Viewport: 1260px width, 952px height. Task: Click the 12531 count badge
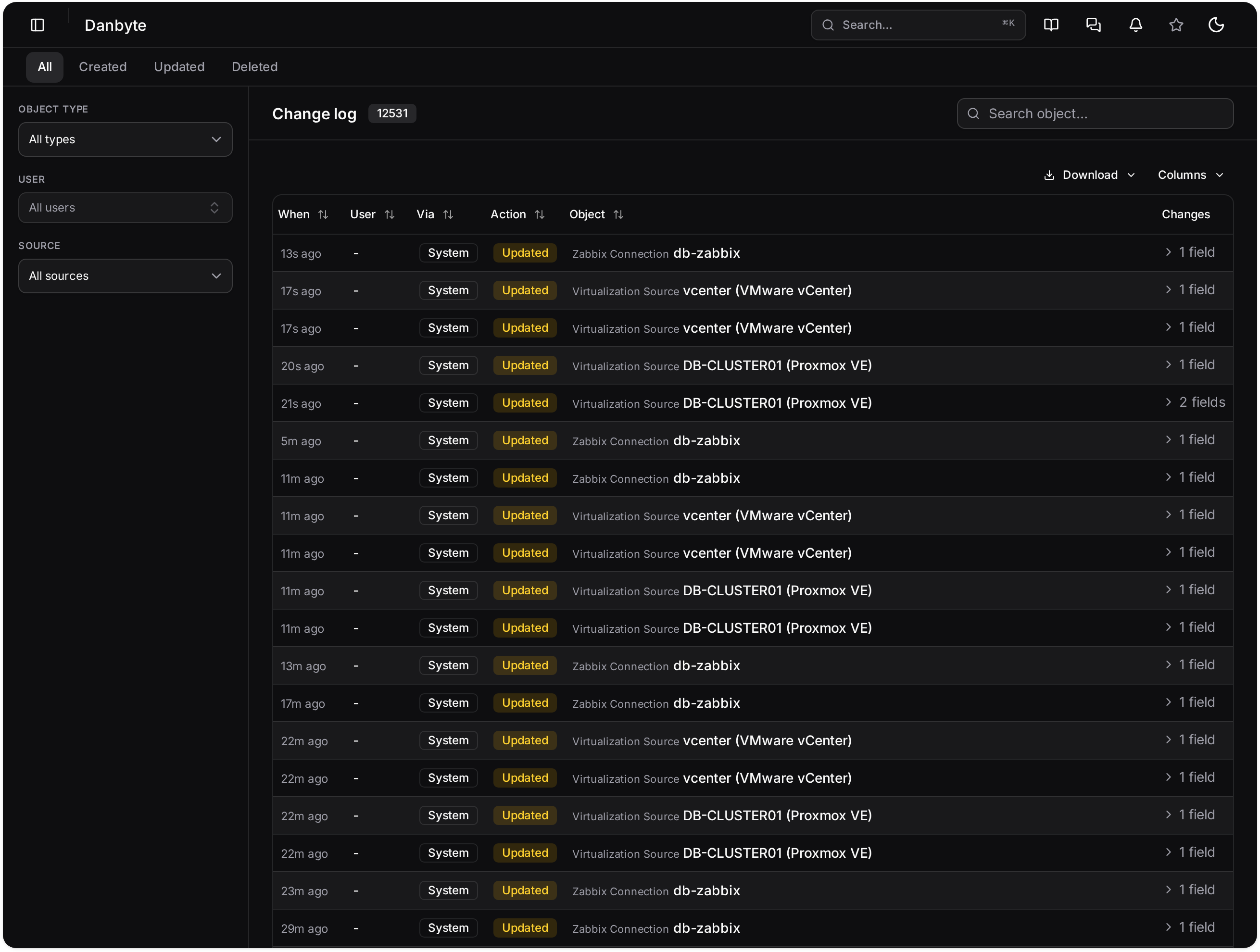tap(392, 113)
